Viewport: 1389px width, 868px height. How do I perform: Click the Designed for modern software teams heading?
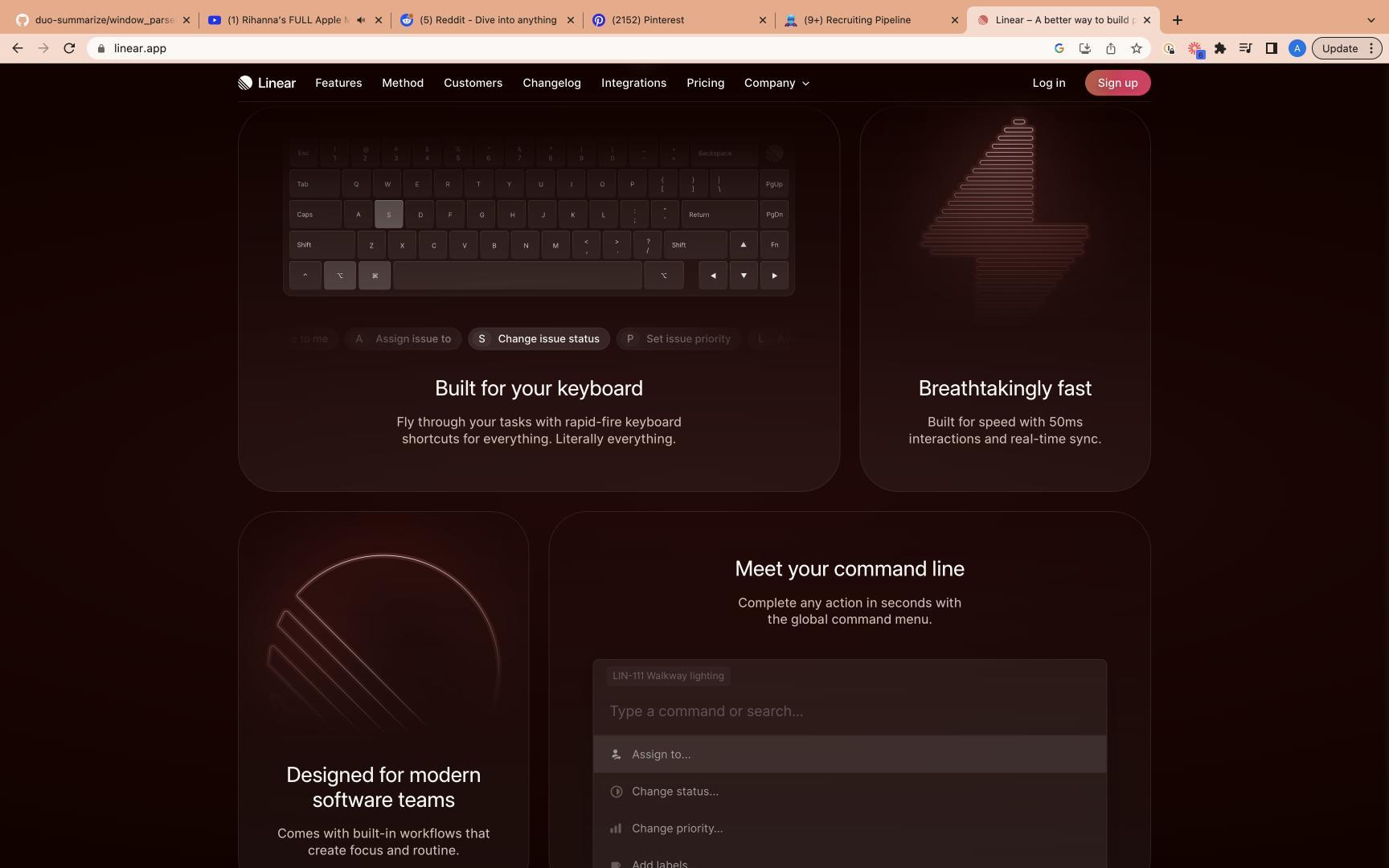[383, 787]
